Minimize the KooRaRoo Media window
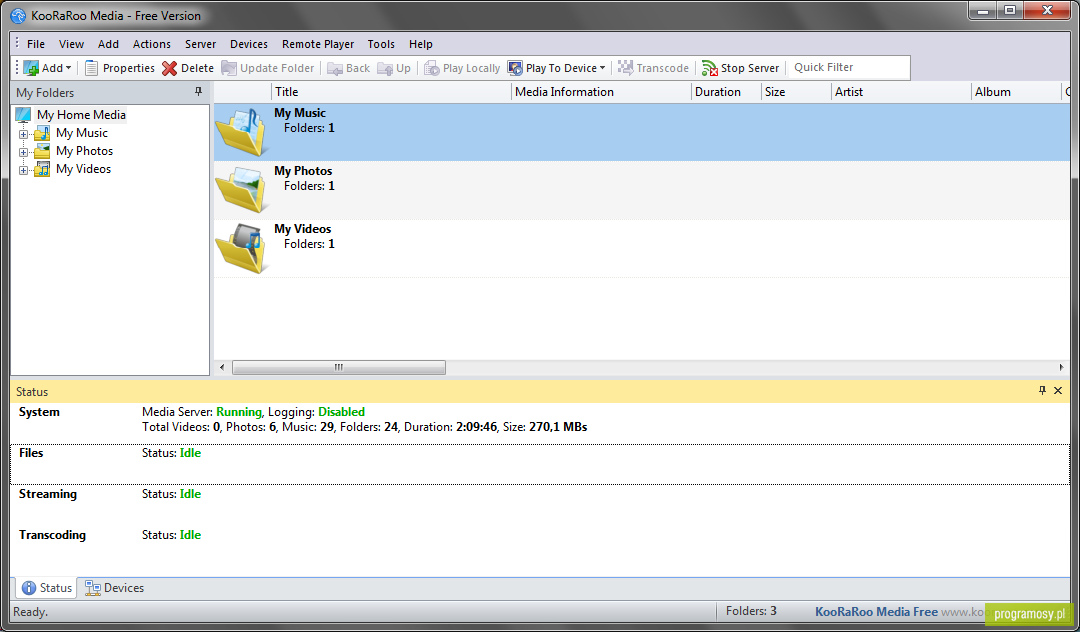This screenshot has height=632, width=1080. [984, 11]
